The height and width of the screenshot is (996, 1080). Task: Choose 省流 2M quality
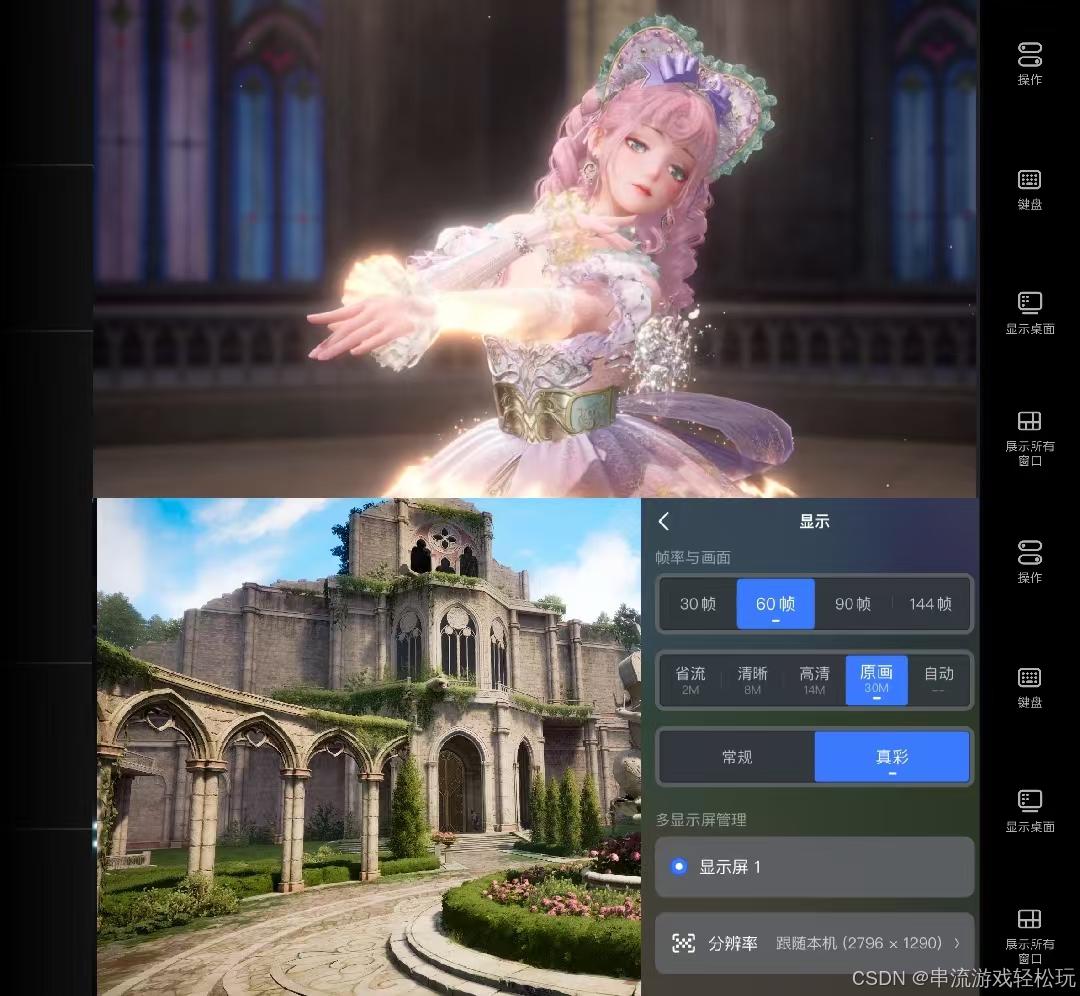[x=690, y=680]
